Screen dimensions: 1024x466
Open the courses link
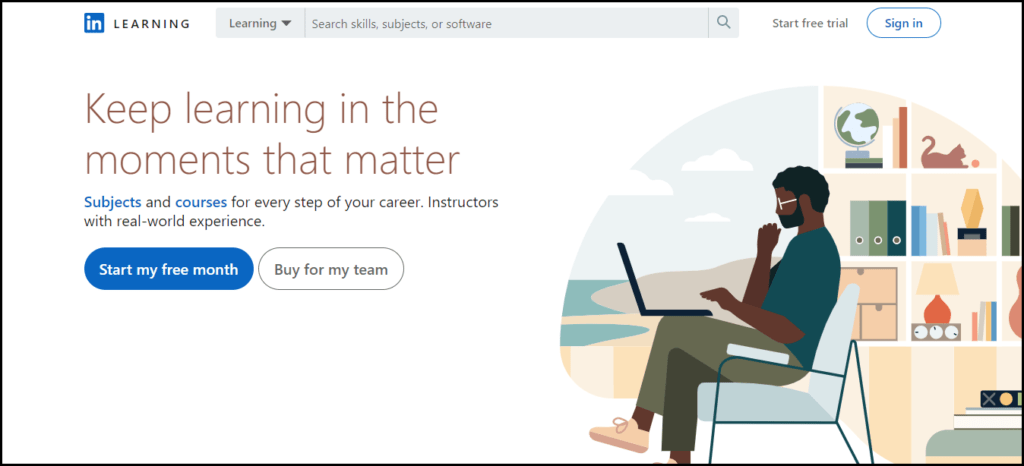[x=200, y=202]
